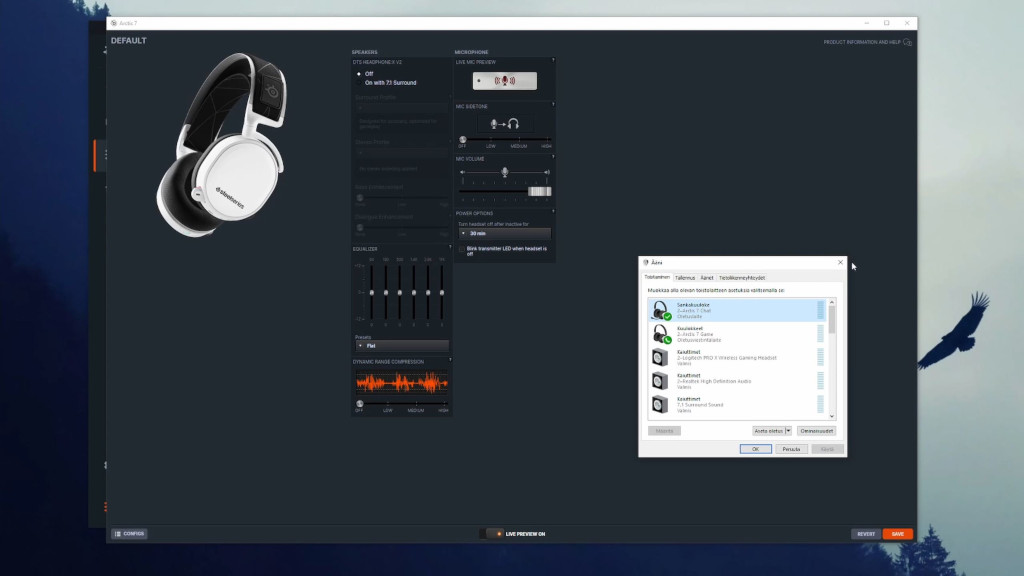The image size is (1024, 576).
Task: Switch to the Tallennus tab
Action: pyautogui.click(x=684, y=278)
